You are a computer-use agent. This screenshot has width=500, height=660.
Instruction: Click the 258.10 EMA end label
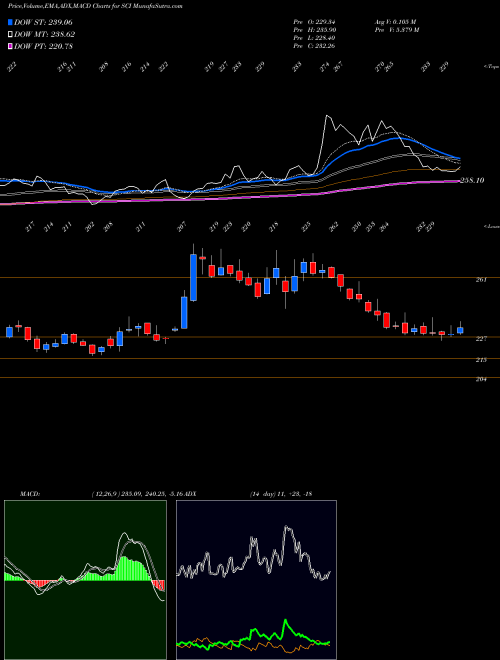472,180
